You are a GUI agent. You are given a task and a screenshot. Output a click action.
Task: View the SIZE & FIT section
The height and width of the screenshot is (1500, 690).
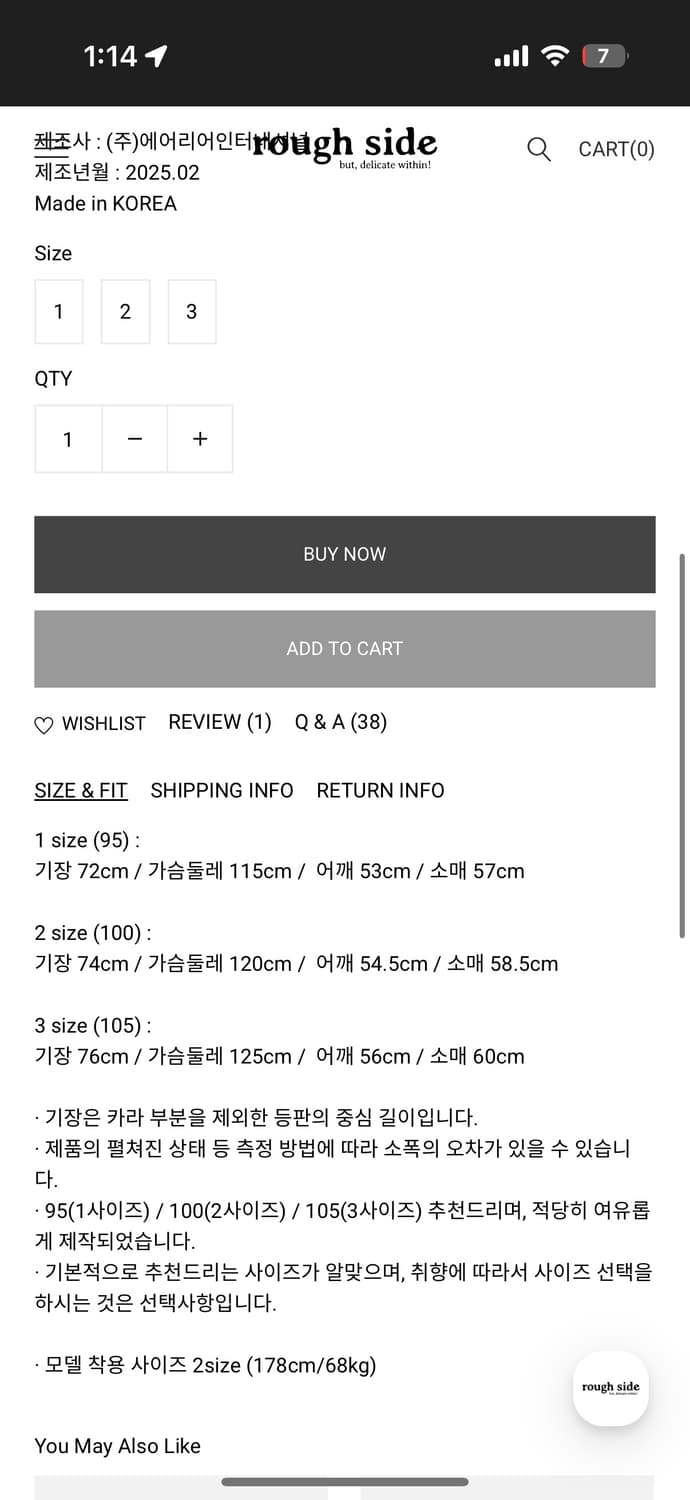pos(80,790)
